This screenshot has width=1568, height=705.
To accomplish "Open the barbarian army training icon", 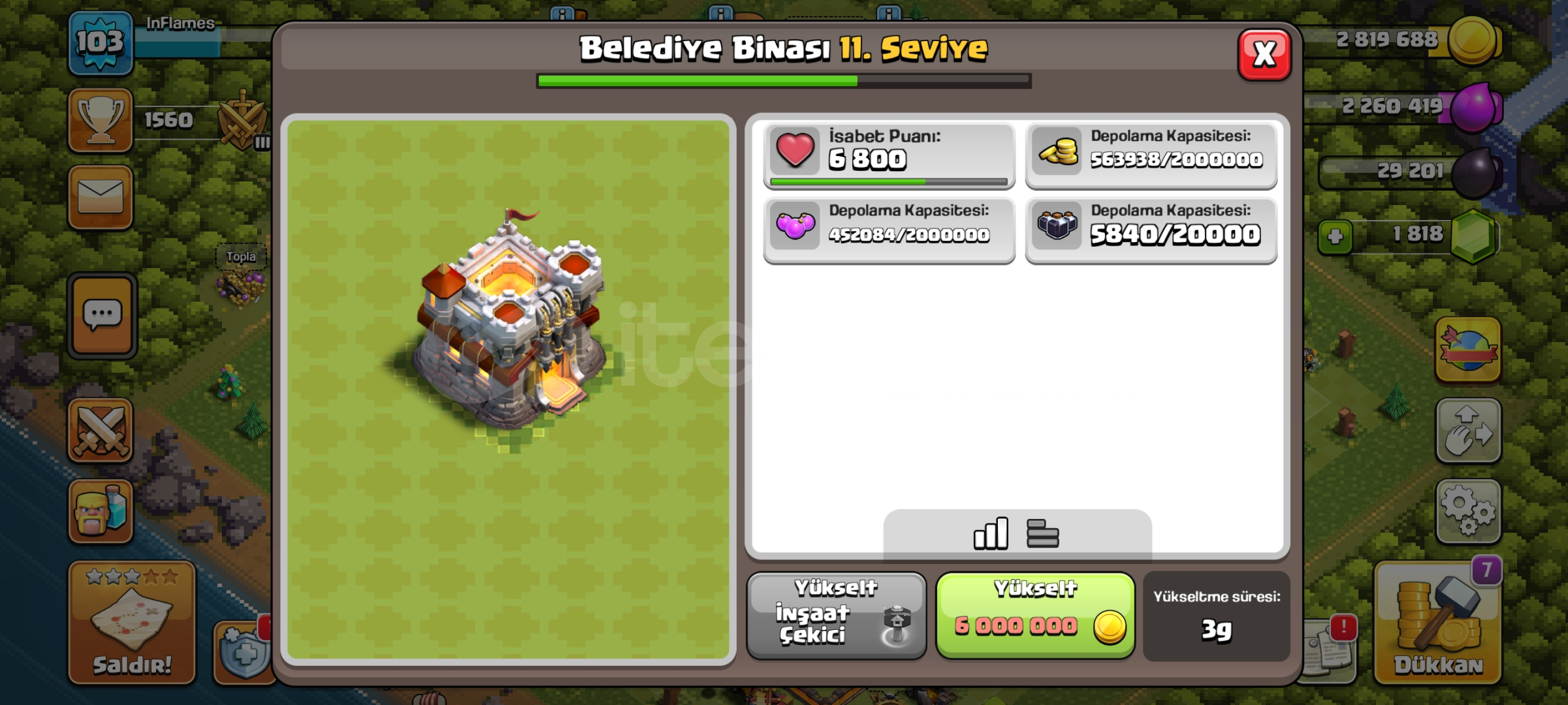I will pos(101,511).
